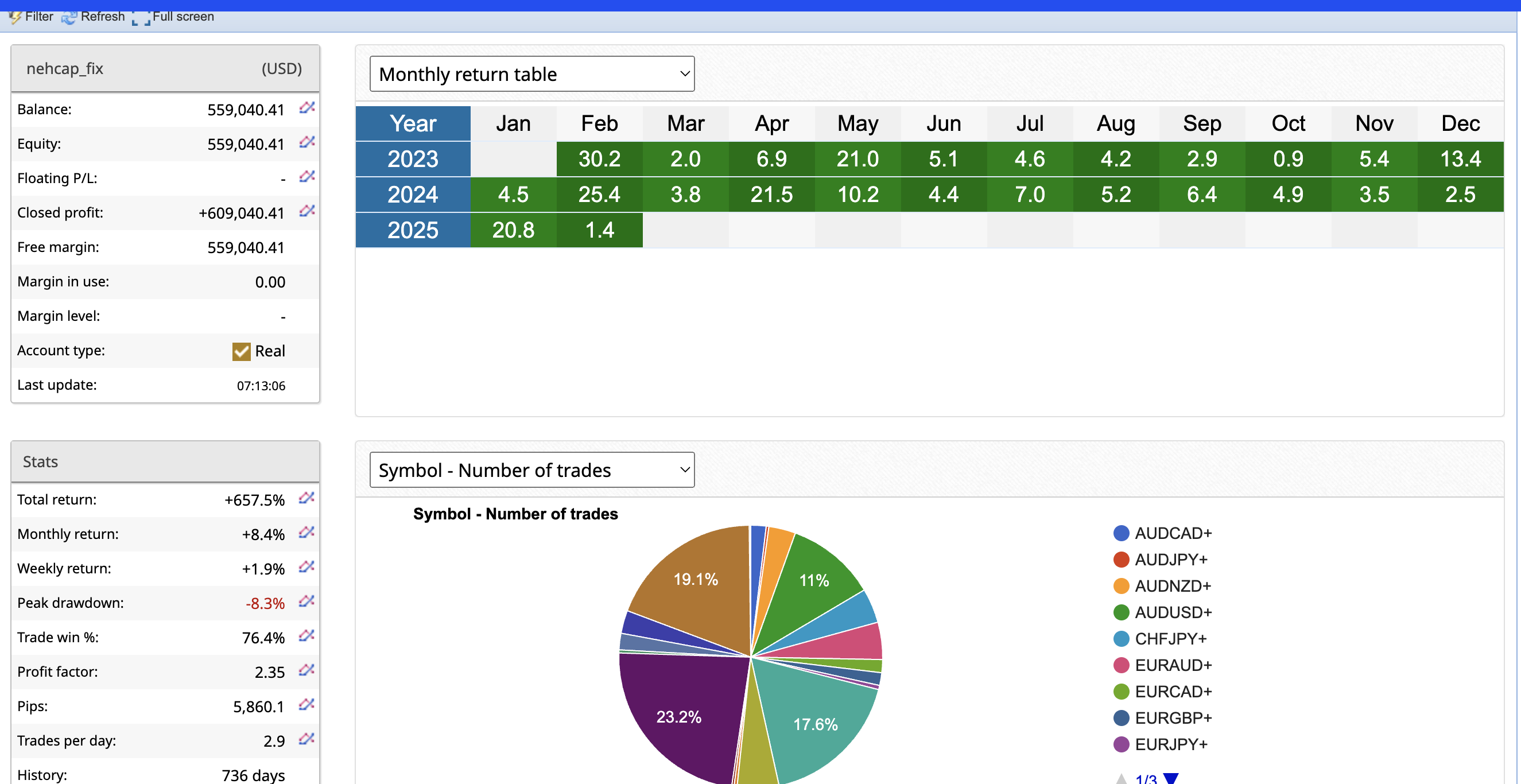Click the chart icon beside Trade win %
The width and height of the screenshot is (1521, 784).
coord(306,635)
